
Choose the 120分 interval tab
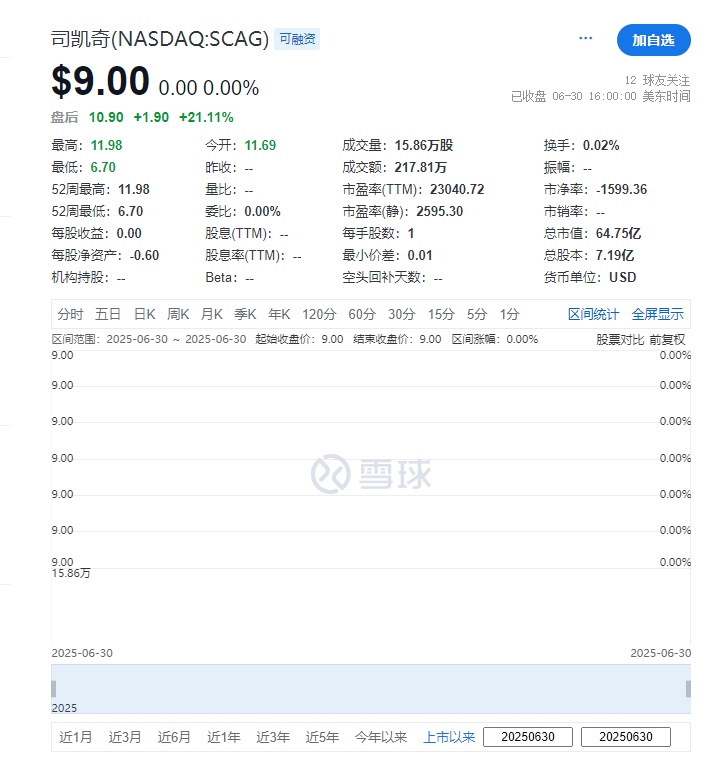click(x=319, y=314)
